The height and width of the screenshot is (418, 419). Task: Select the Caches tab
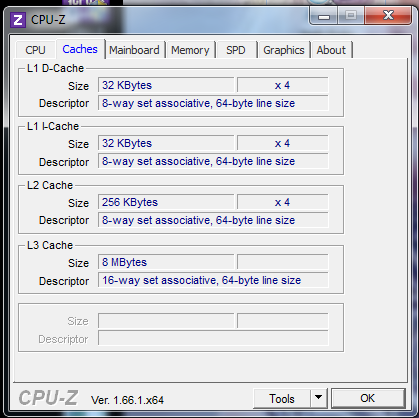(x=80, y=49)
